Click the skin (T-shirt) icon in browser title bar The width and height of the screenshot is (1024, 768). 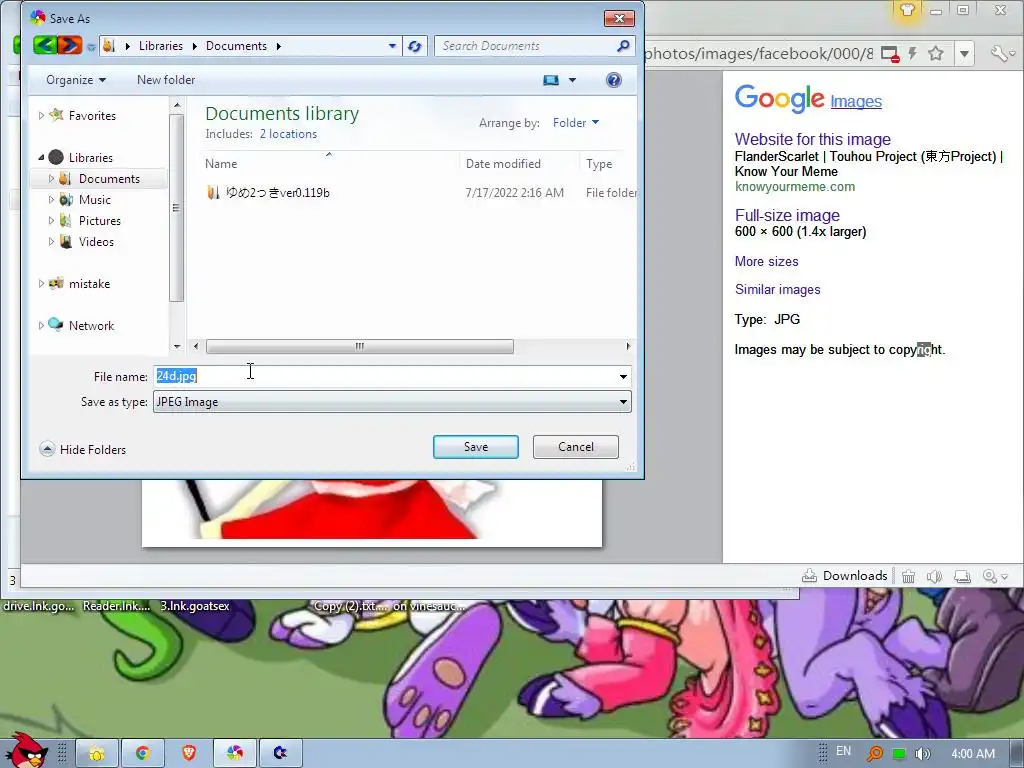(x=906, y=10)
